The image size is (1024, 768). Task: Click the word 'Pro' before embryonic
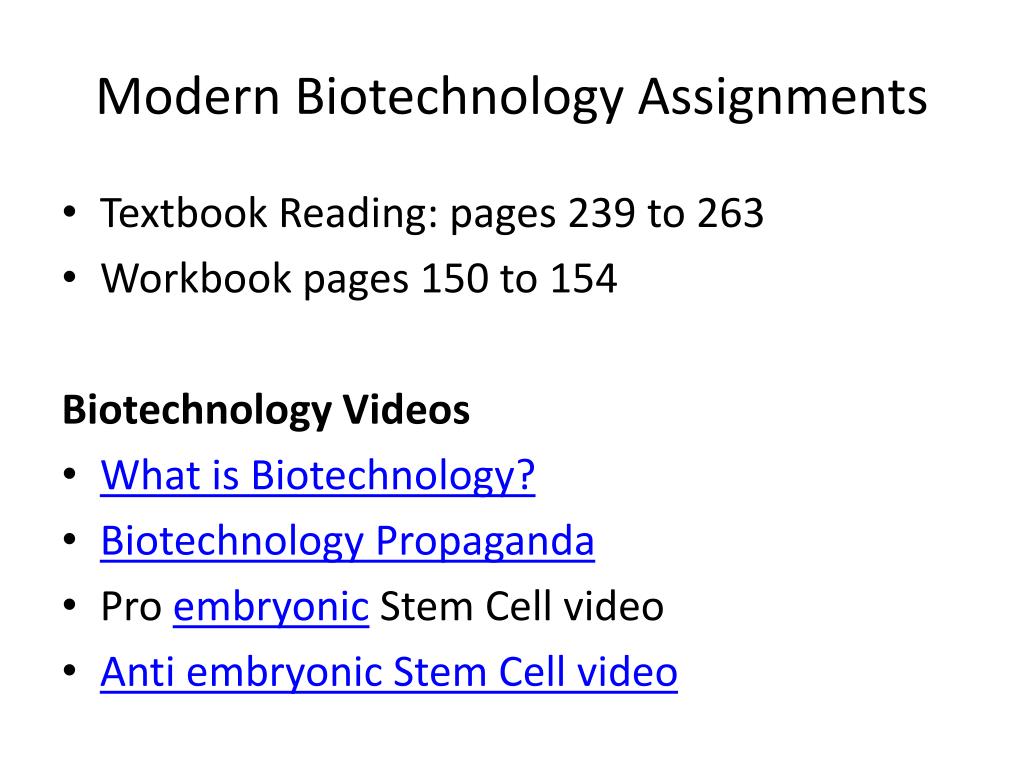click(131, 607)
